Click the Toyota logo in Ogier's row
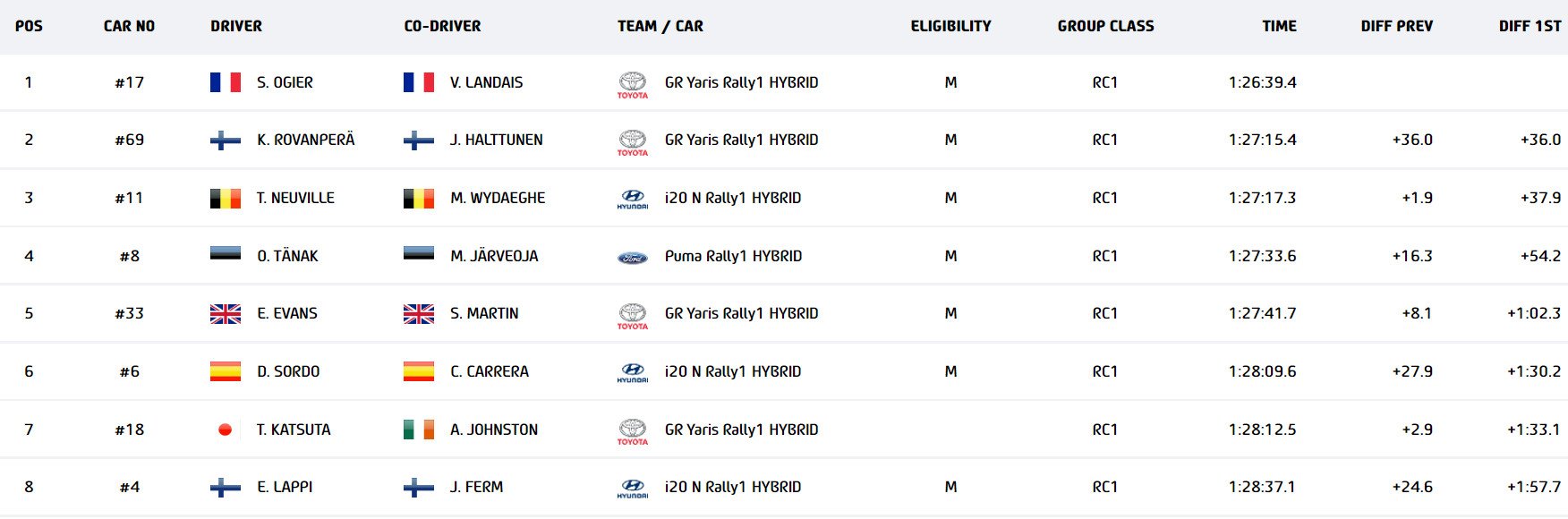This screenshot has width=1568, height=519. 633,84
